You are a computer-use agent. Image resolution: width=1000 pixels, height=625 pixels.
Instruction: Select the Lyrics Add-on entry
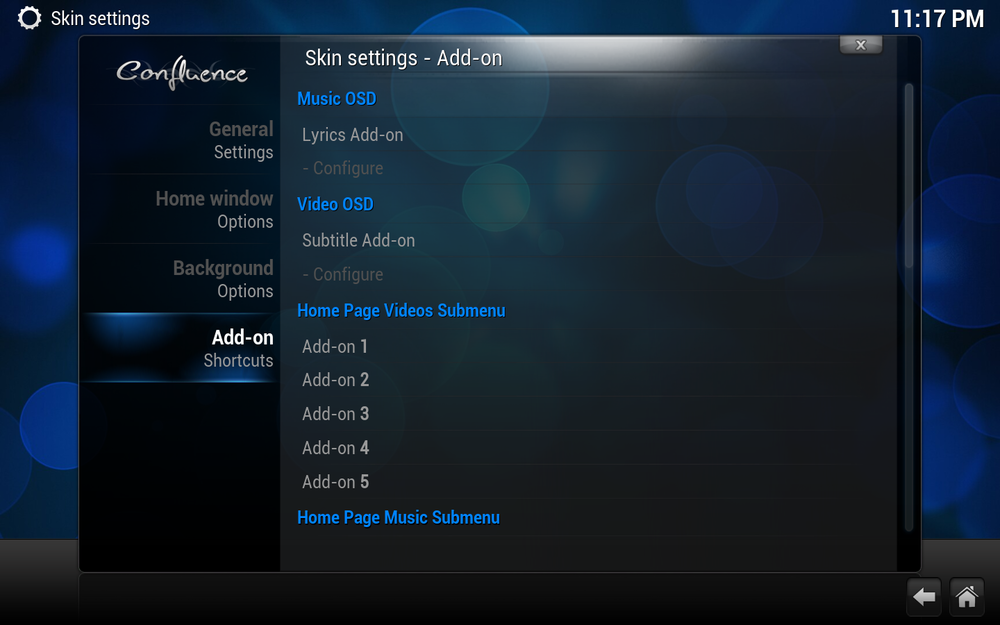pyautogui.click(x=352, y=134)
